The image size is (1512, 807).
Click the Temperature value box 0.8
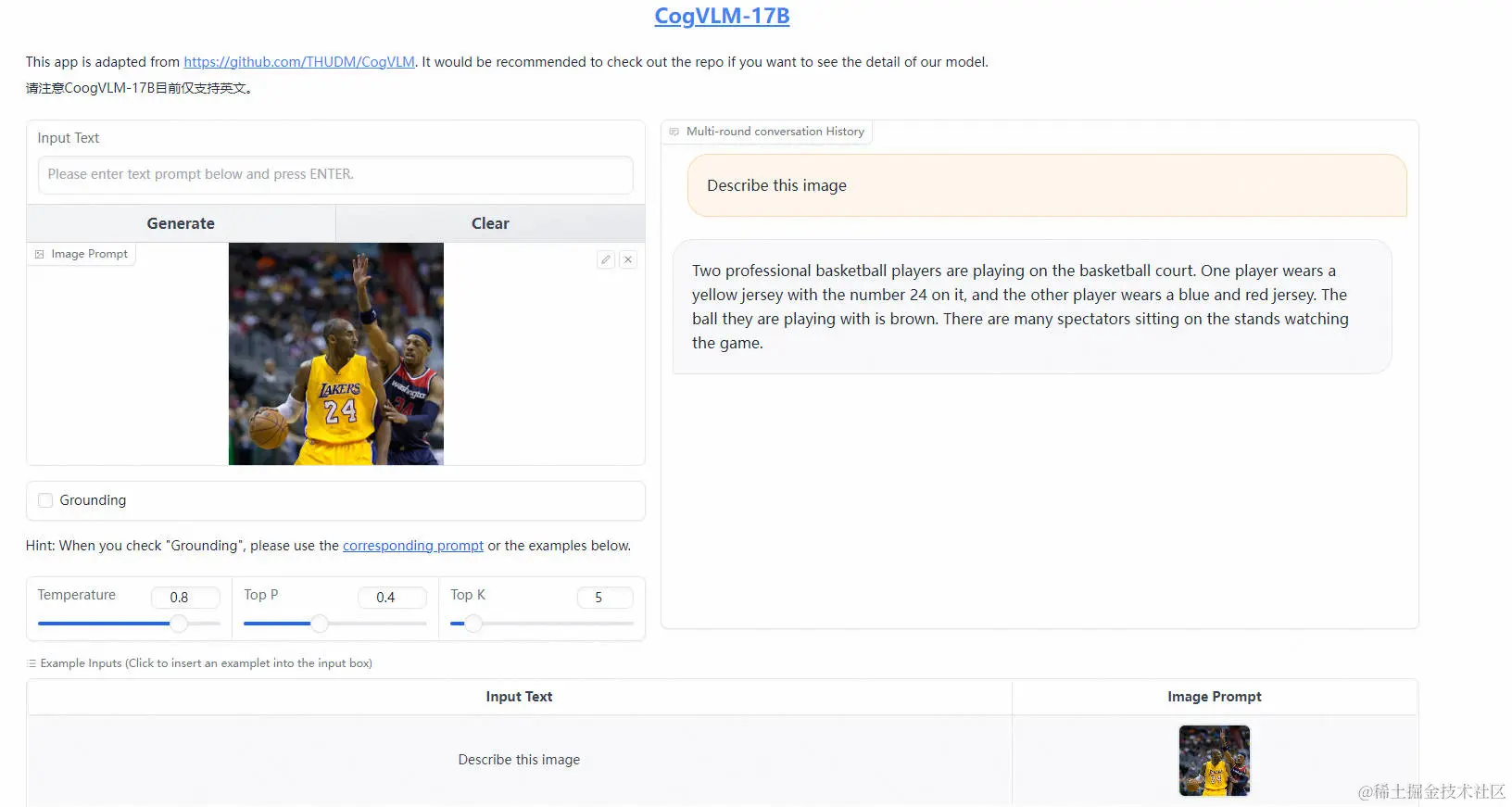point(185,598)
